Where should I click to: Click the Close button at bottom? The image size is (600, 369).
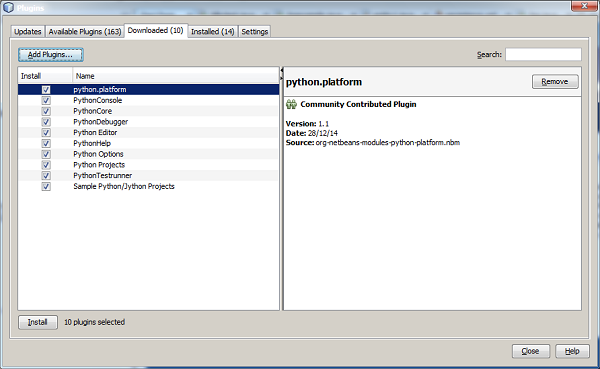(x=531, y=351)
